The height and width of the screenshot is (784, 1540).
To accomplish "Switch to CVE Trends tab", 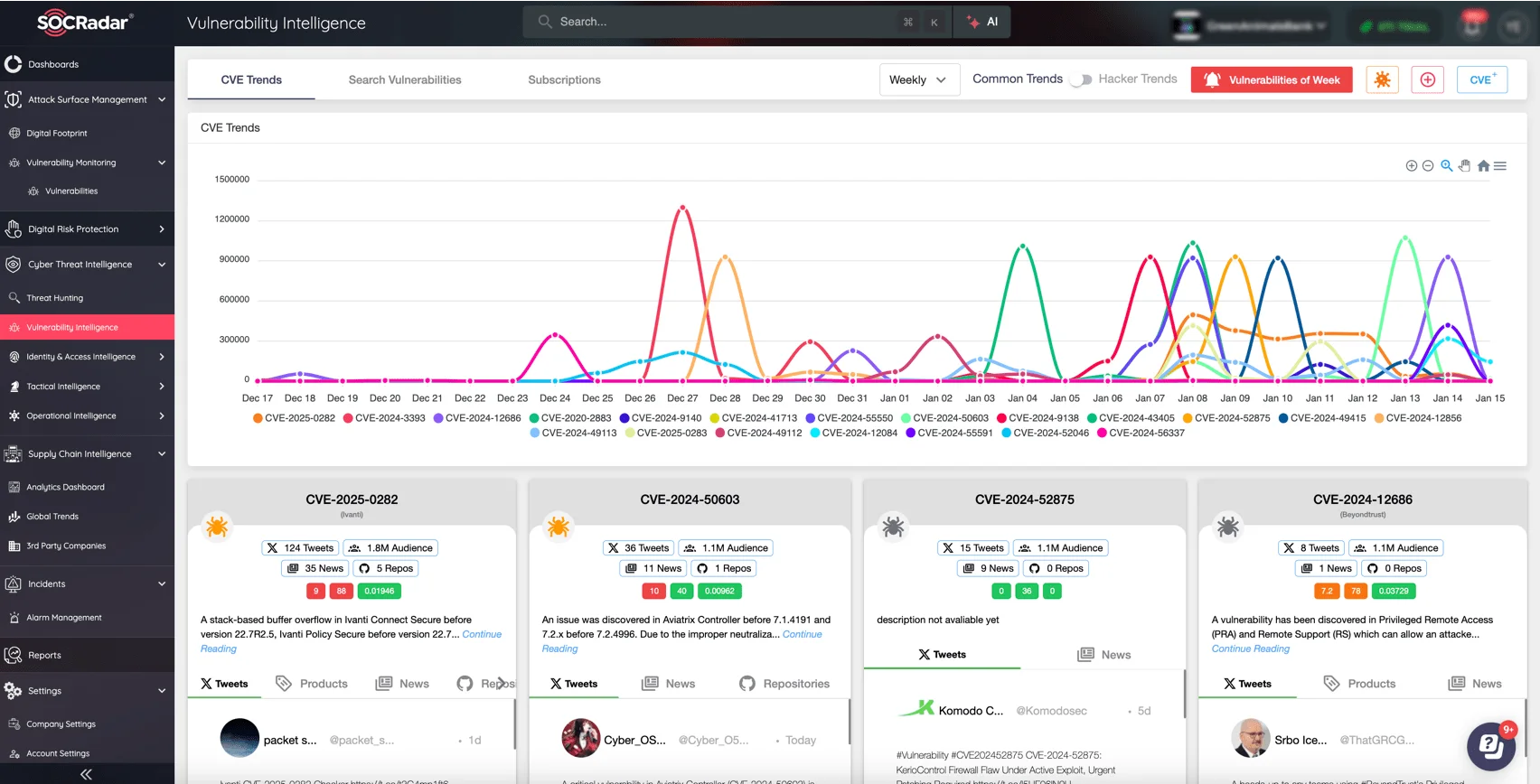I will click(251, 79).
